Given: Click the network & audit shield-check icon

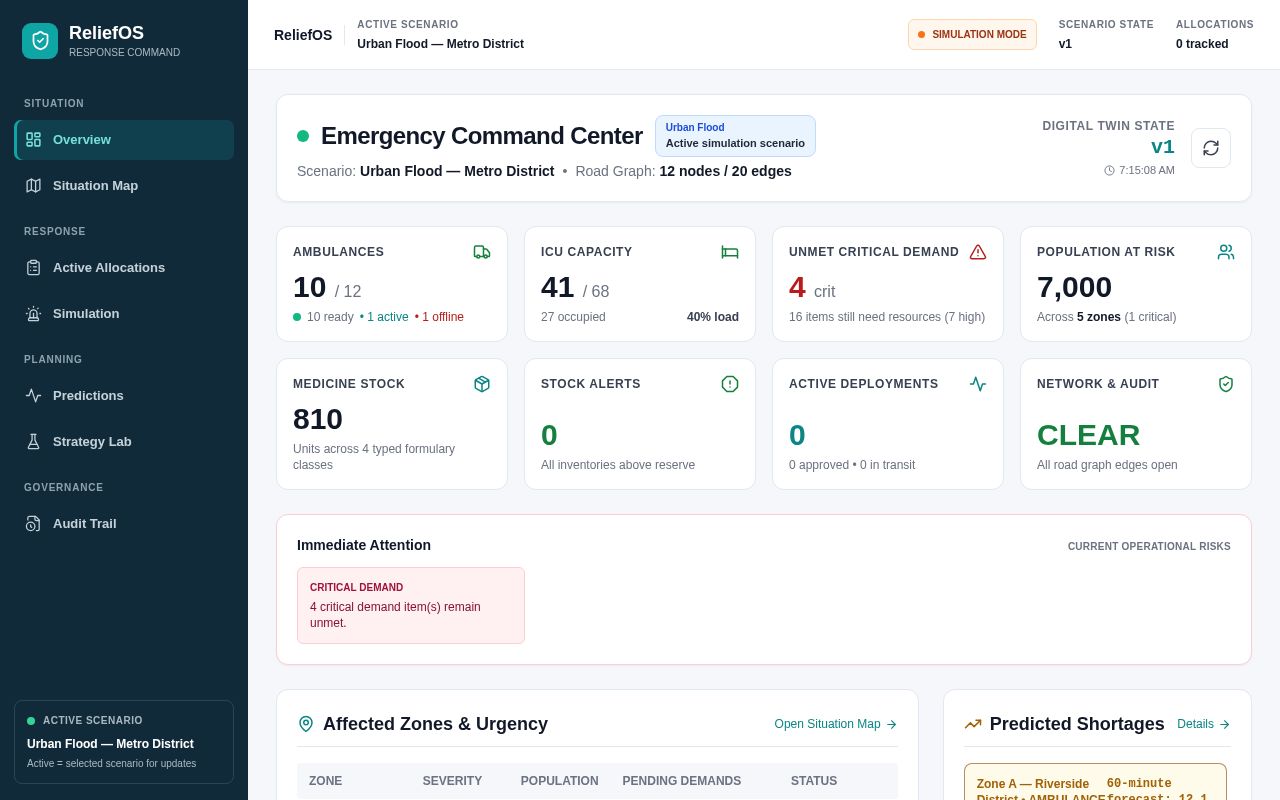Looking at the screenshot, I should [x=1226, y=384].
